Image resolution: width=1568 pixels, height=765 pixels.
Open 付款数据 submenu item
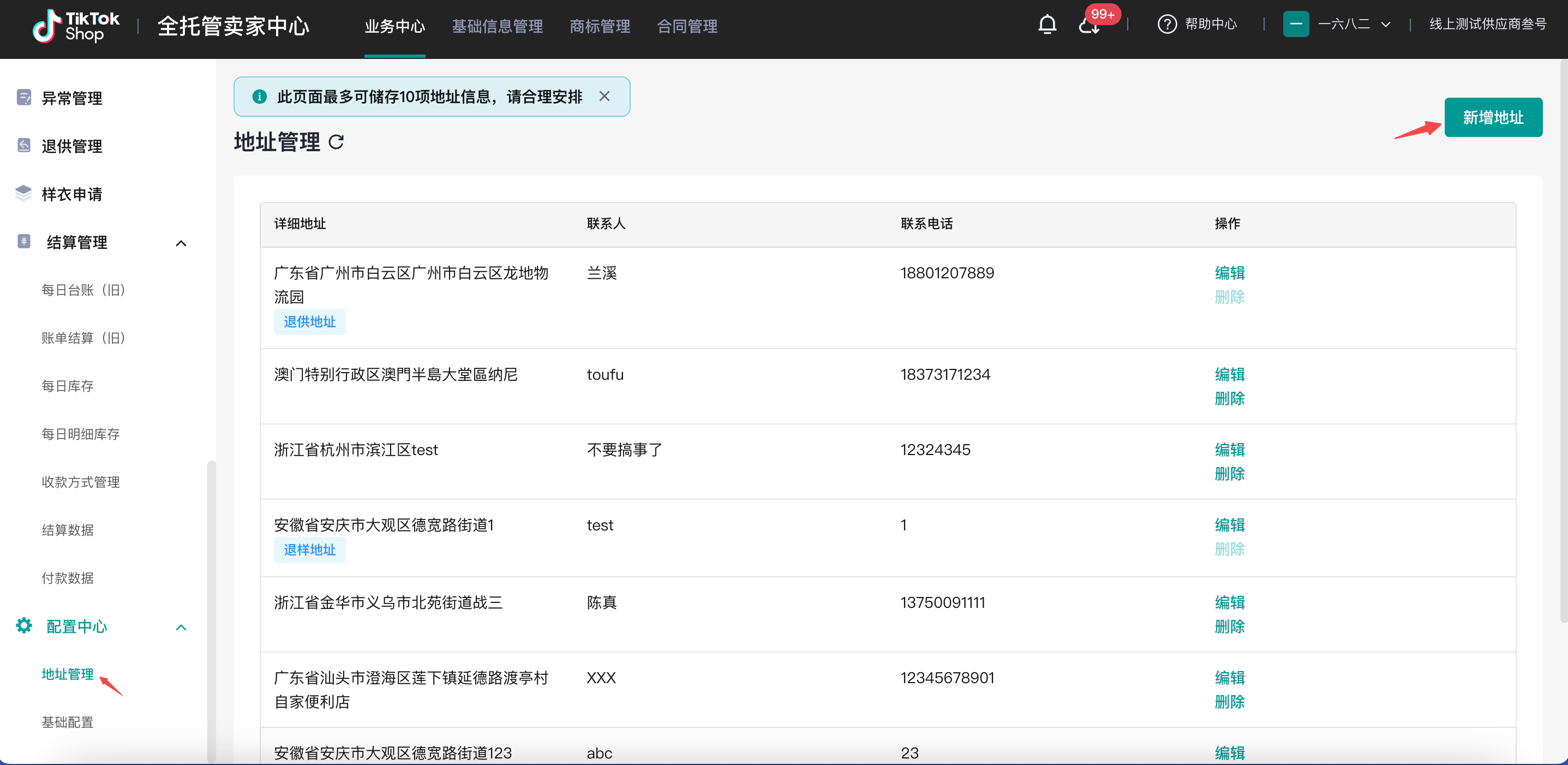tap(68, 577)
